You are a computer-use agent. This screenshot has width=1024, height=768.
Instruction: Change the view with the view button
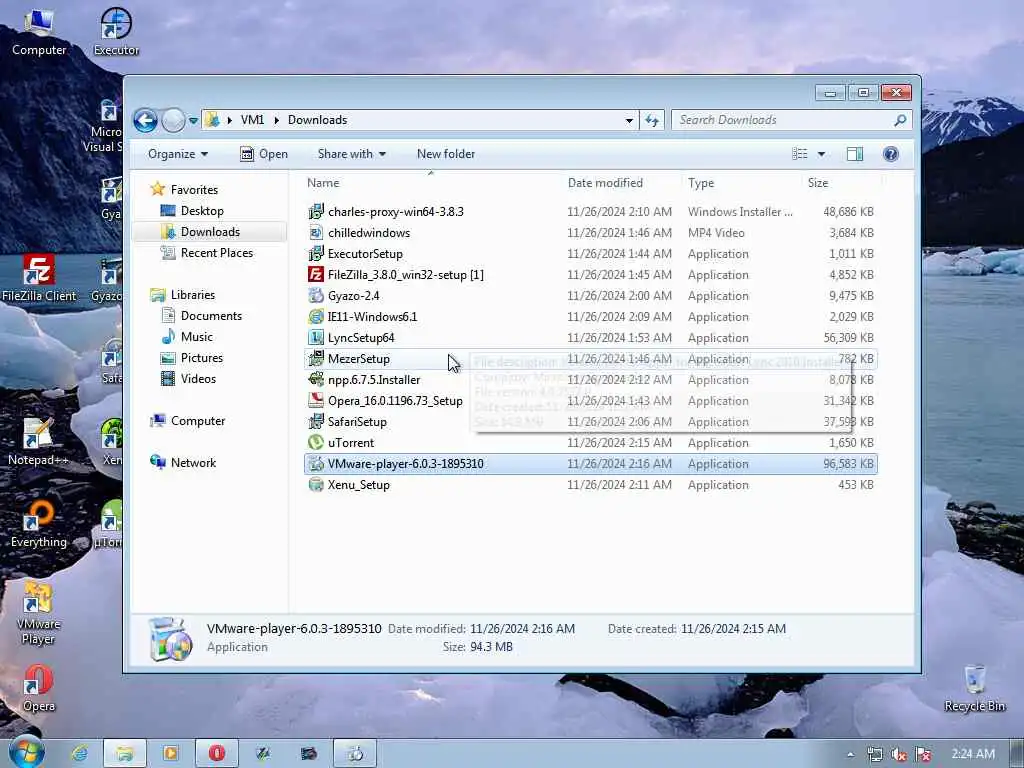(800, 154)
